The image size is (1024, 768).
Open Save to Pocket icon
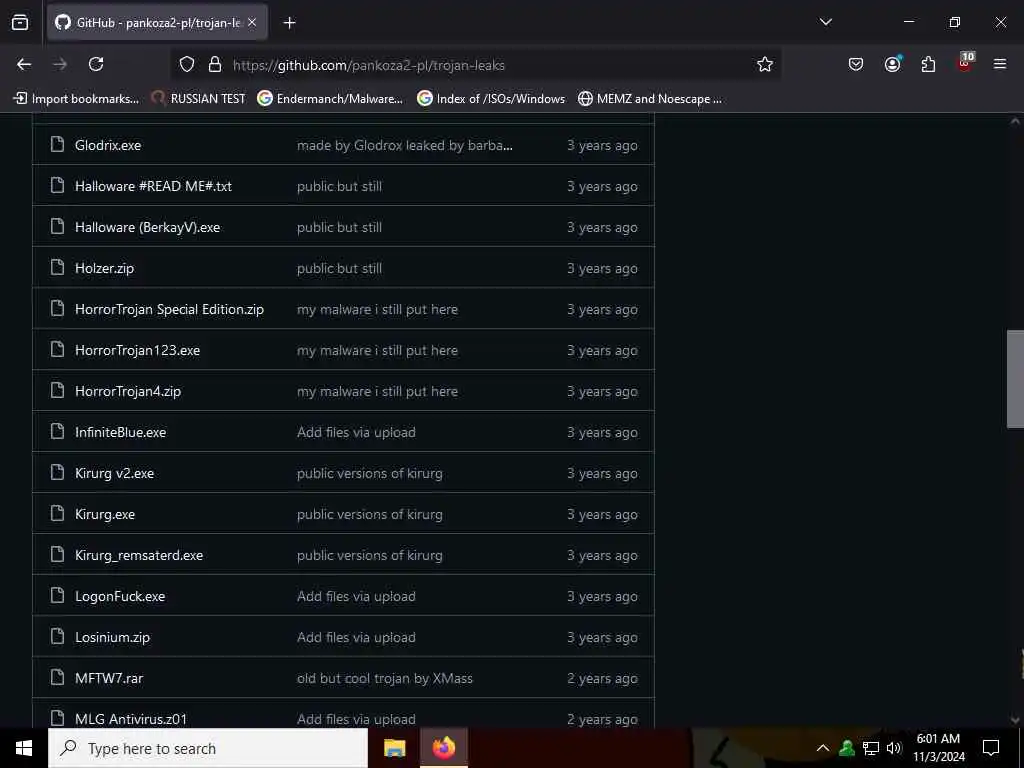coord(856,64)
